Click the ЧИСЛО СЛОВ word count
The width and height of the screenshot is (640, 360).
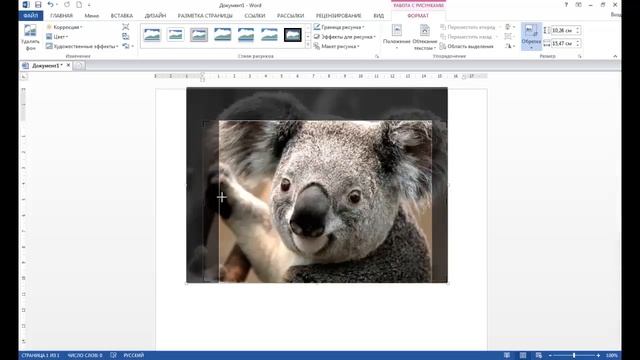(x=85, y=356)
